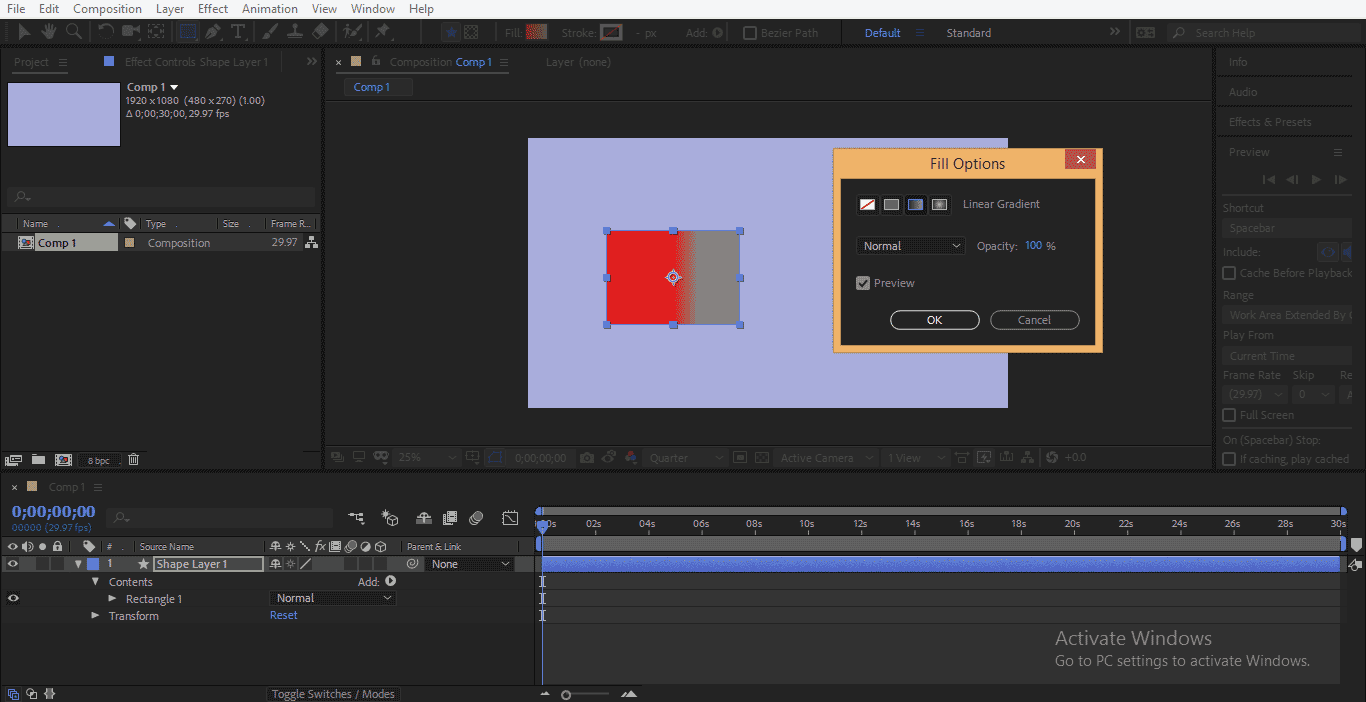
Task: Toggle visibility of Shape Layer 1
Action: pyautogui.click(x=13, y=563)
